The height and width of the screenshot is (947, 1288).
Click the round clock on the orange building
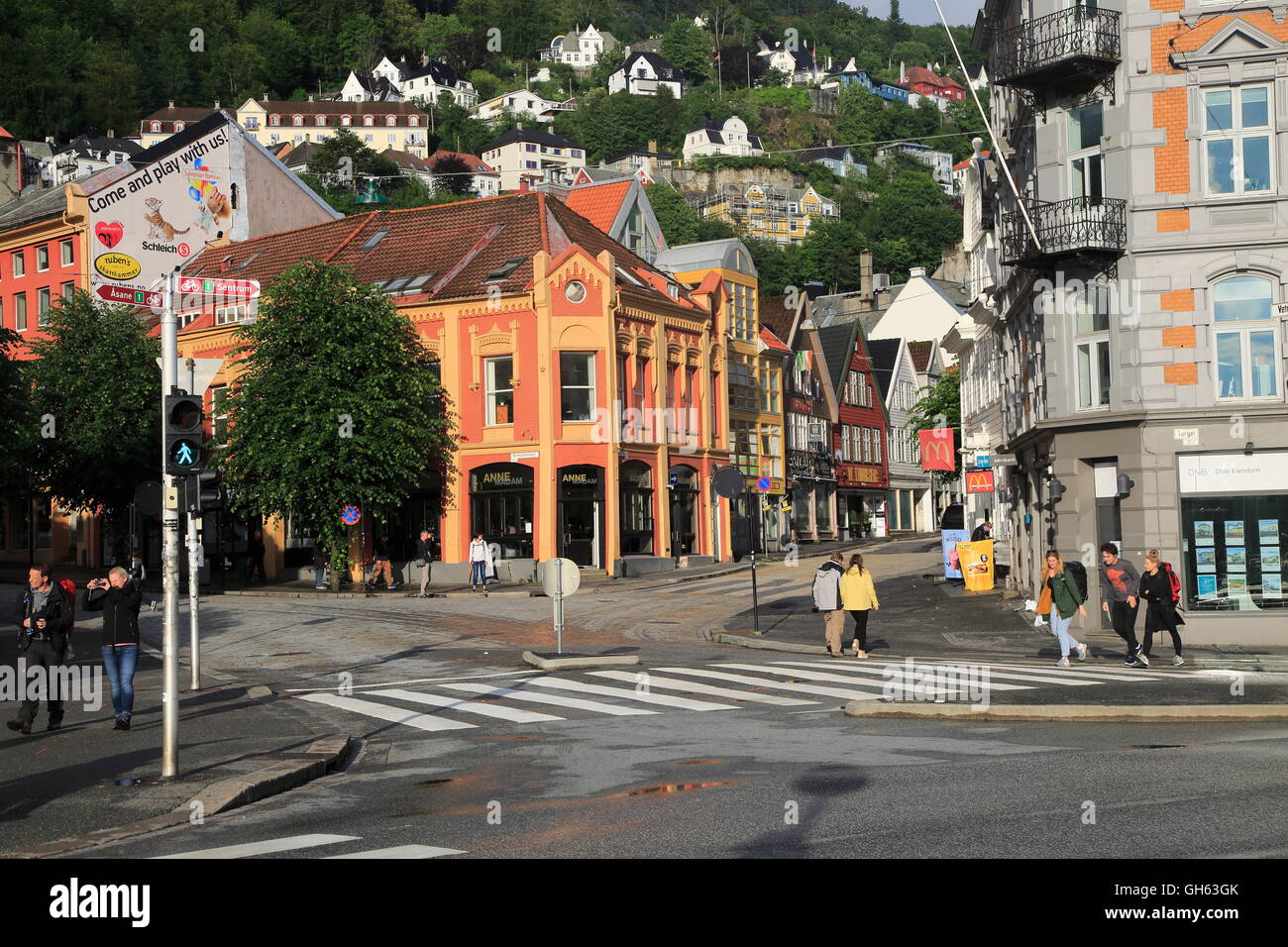(x=574, y=291)
